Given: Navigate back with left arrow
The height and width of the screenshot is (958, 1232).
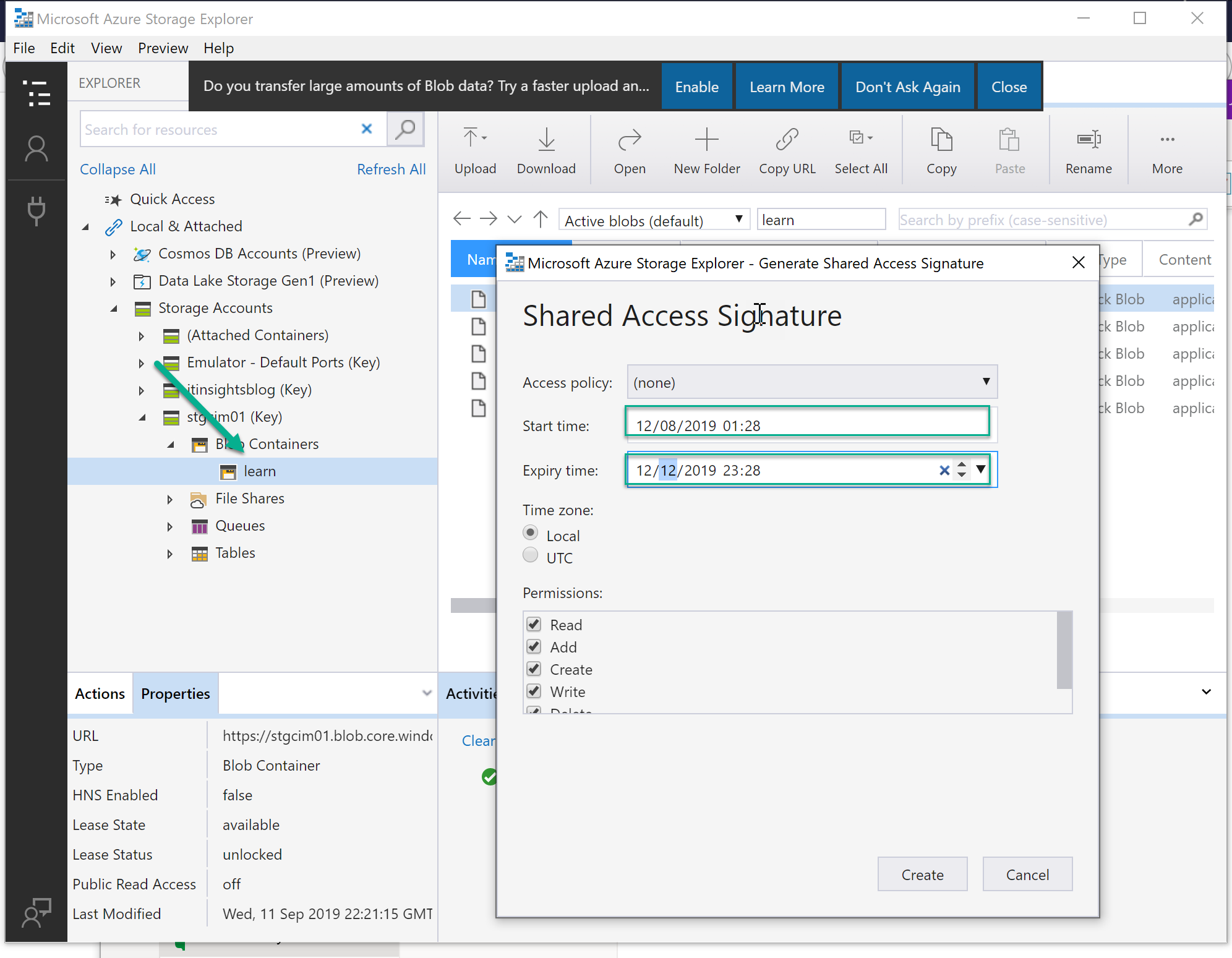Looking at the screenshot, I should point(462,218).
